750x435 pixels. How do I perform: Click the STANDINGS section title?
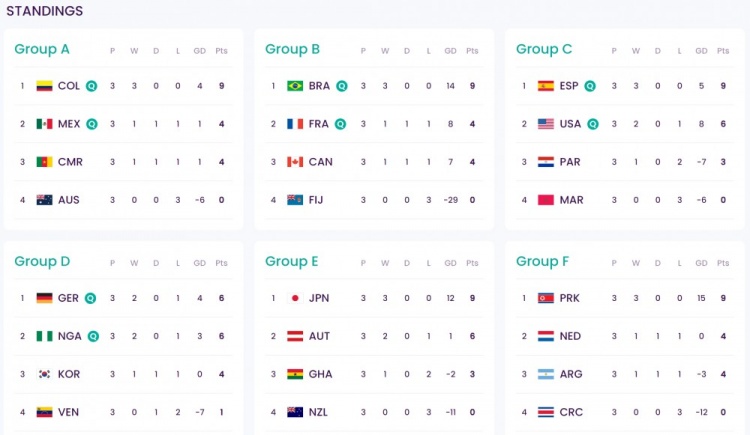[x=44, y=11]
